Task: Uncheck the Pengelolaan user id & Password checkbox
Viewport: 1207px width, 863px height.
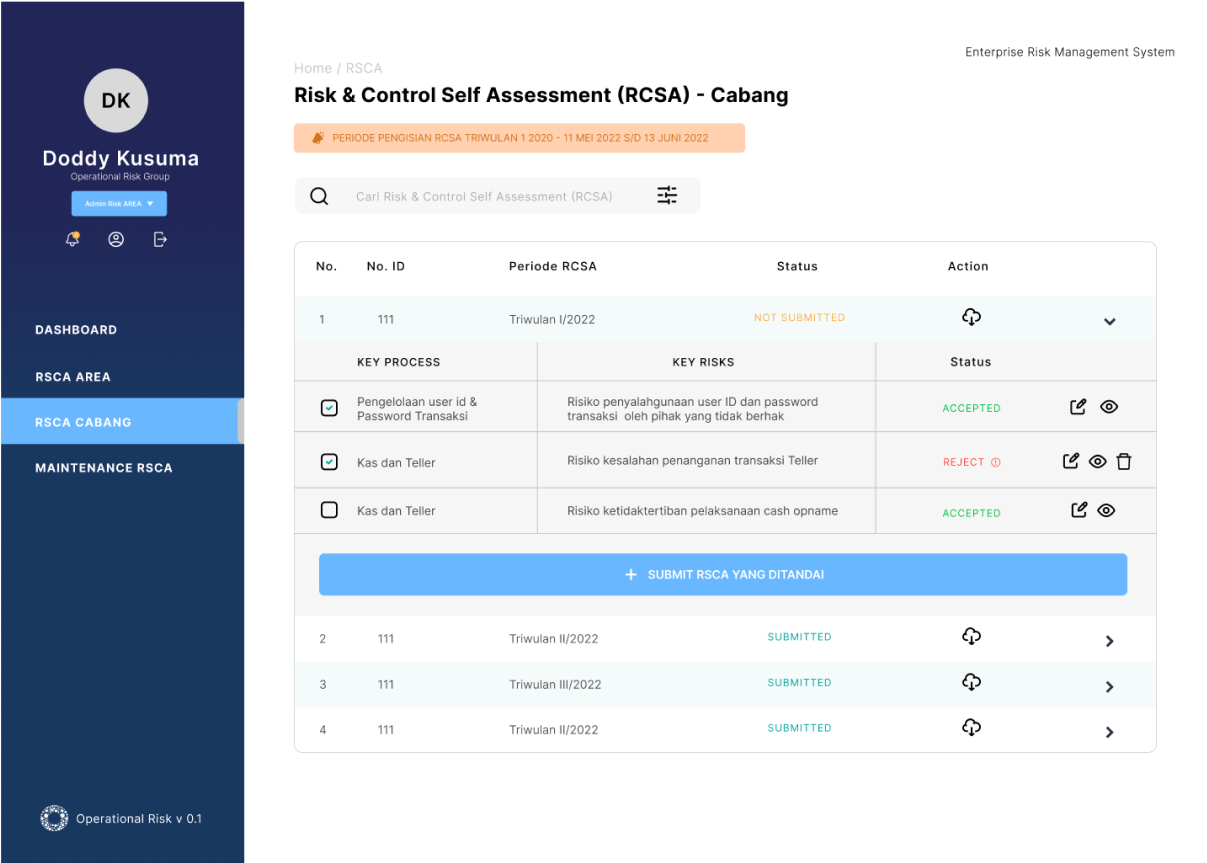Action: (x=329, y=408)
